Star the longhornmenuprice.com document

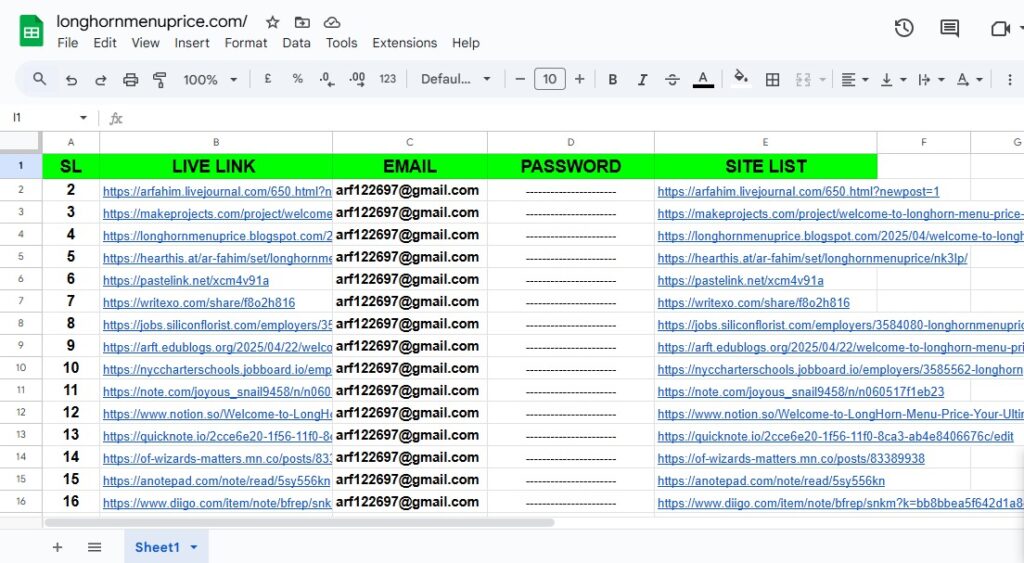(272, 22)
